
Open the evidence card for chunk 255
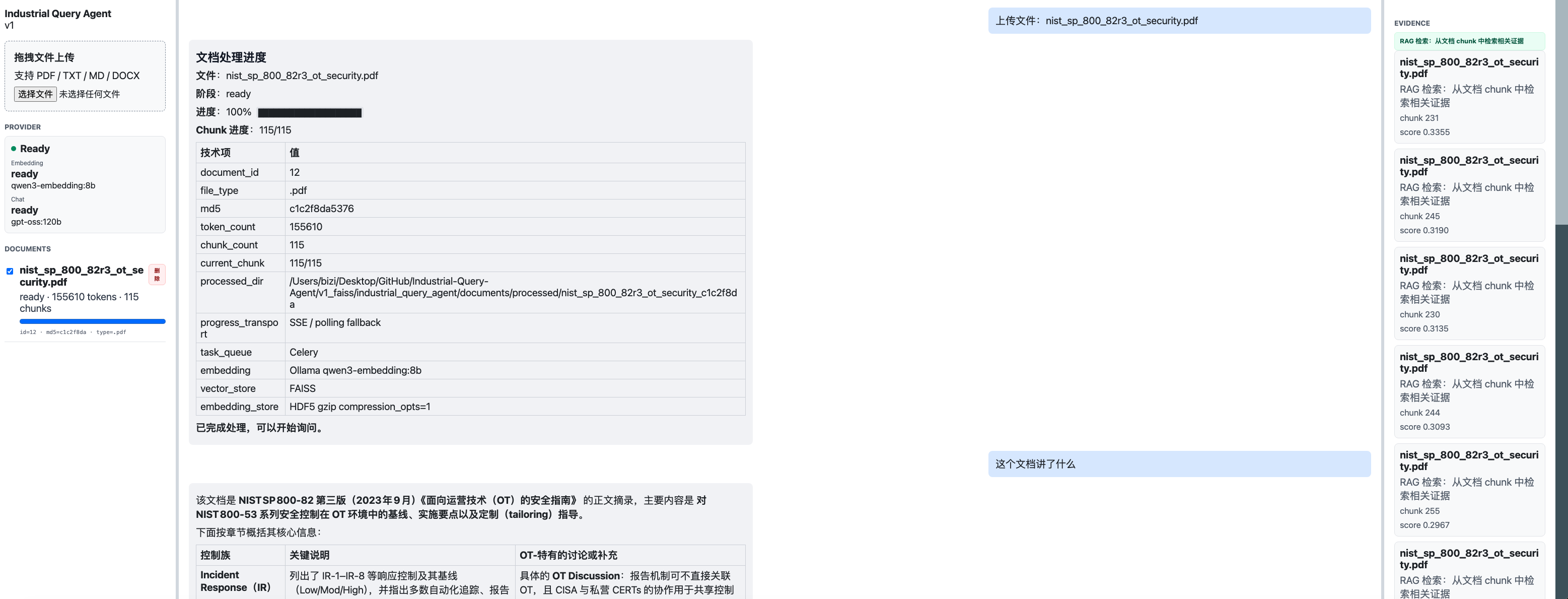pyautogui.click(x=1469, y=490)
